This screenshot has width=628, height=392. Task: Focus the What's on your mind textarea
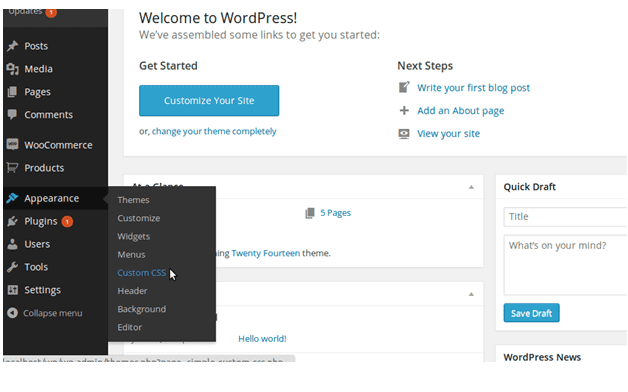565,265
